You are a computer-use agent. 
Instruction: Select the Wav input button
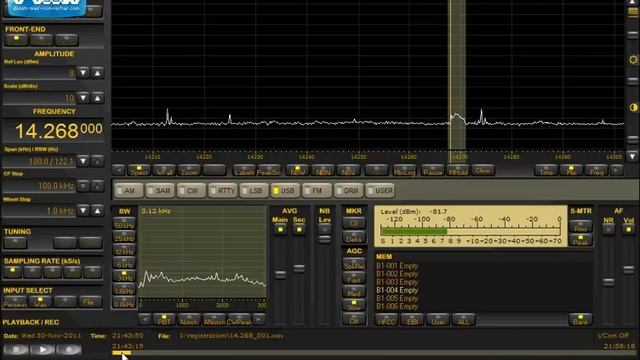click(x=40, y=302)
